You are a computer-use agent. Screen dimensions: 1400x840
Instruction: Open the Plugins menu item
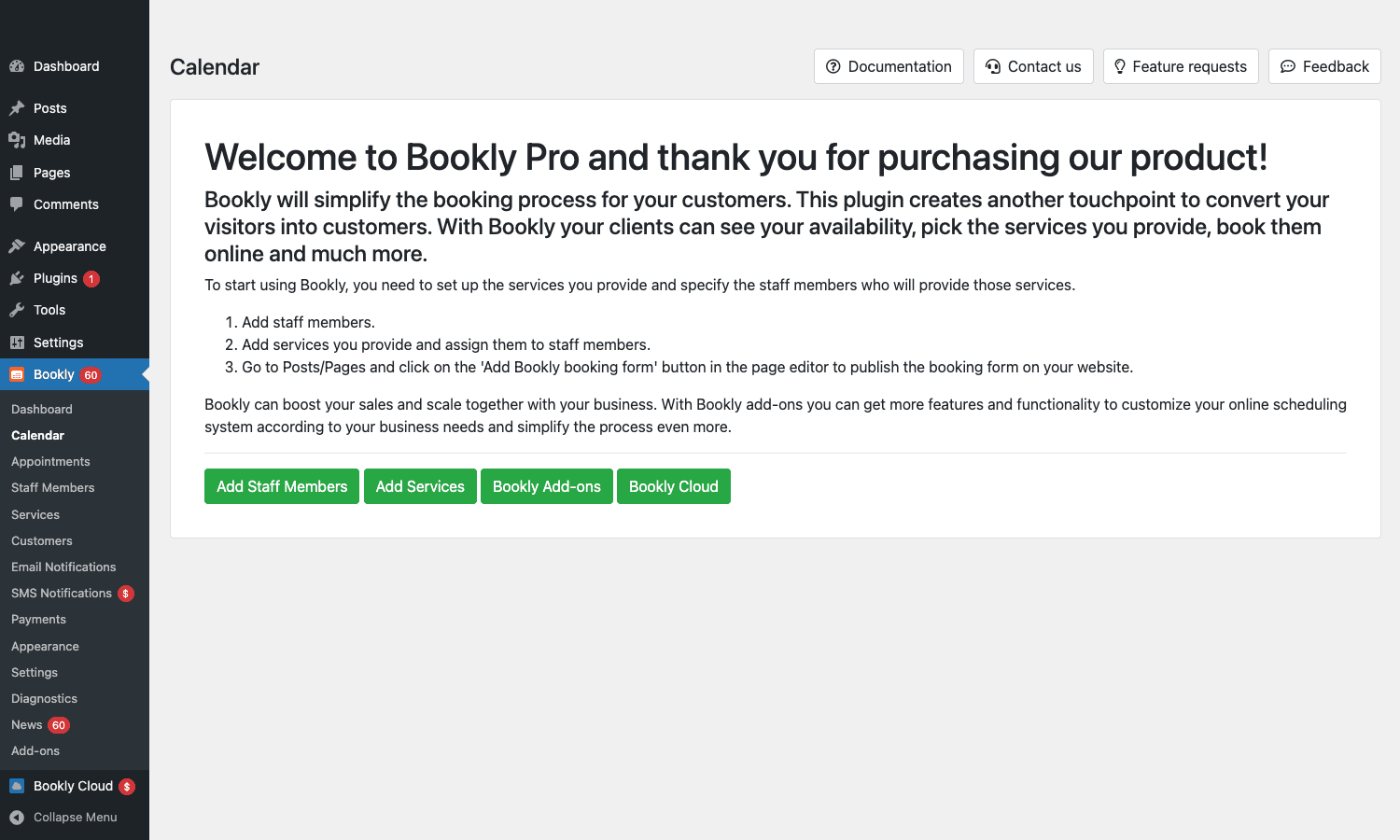pos(75,278)
